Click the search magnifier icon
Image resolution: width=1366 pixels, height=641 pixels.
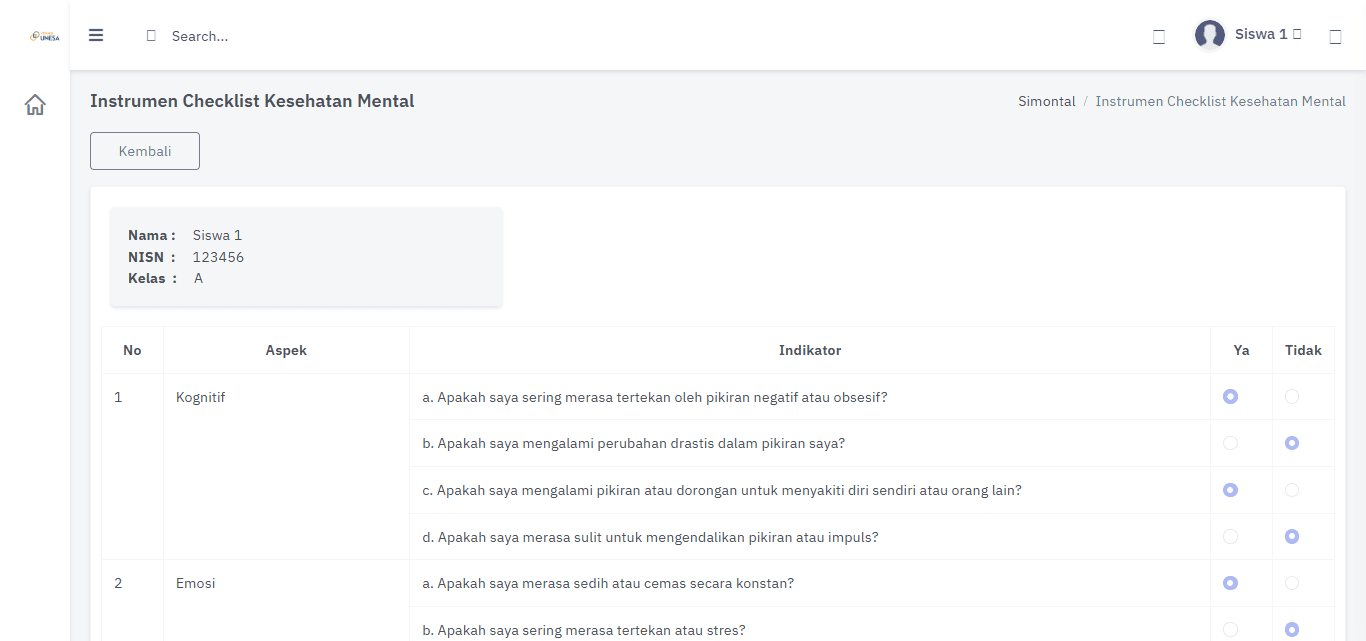click(x=151, y=36)
